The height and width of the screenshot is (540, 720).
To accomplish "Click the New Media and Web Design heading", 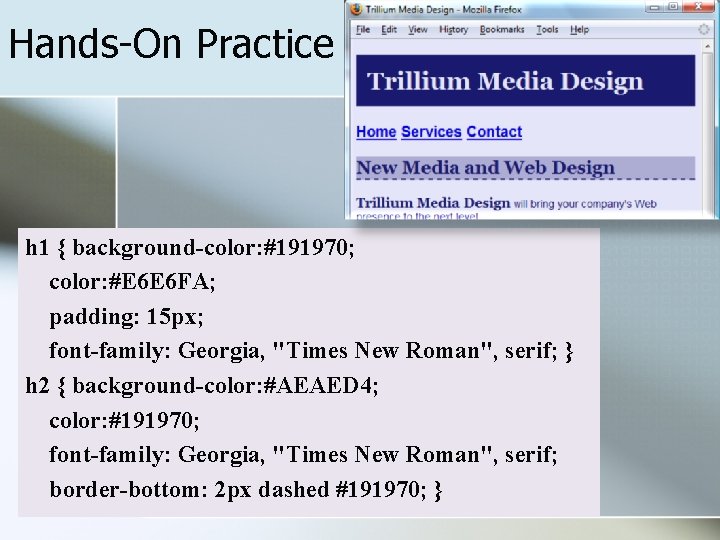I will (485, 168).
